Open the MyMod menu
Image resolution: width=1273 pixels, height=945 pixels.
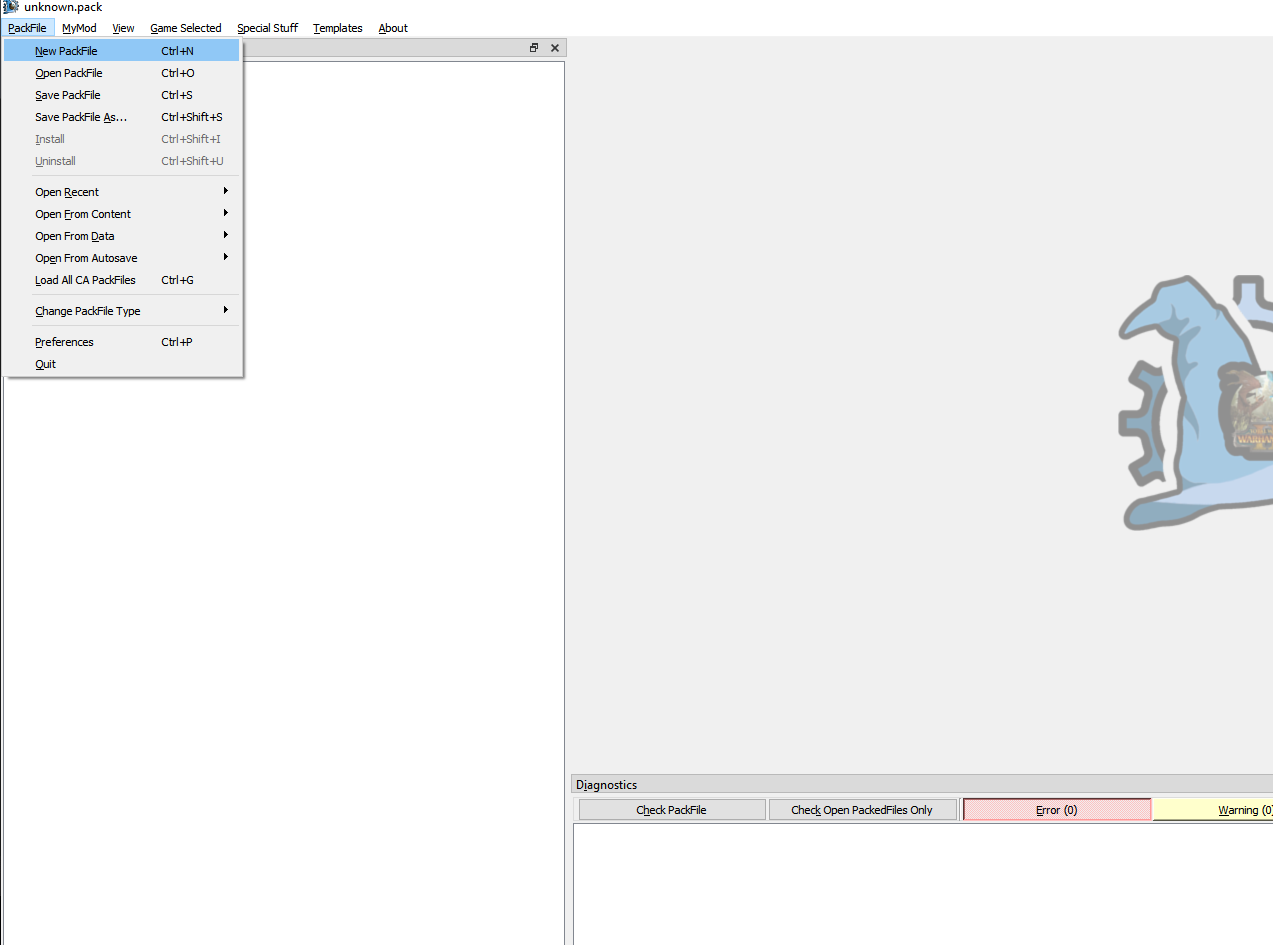79,28
